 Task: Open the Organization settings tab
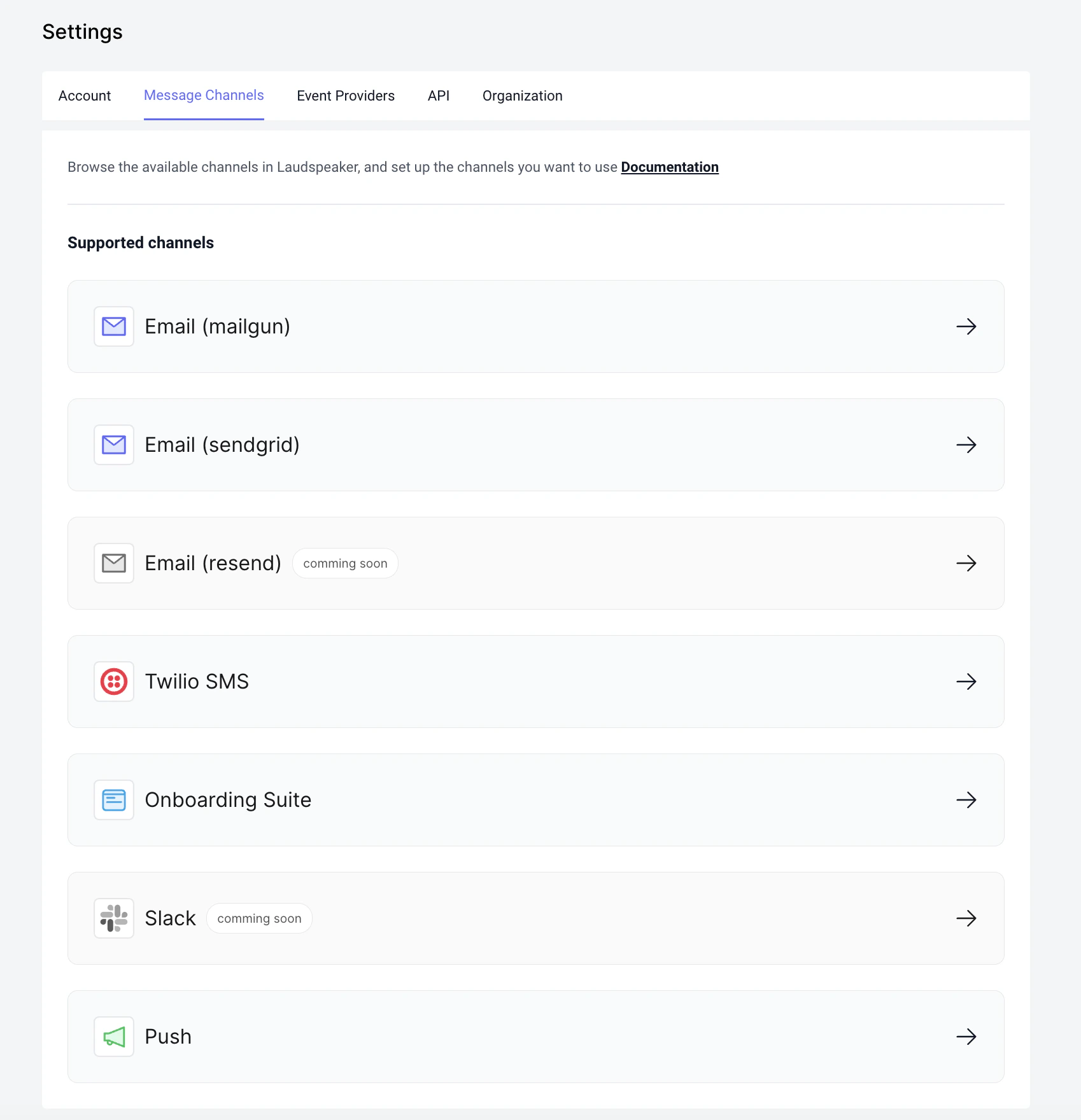coord(522,95)
